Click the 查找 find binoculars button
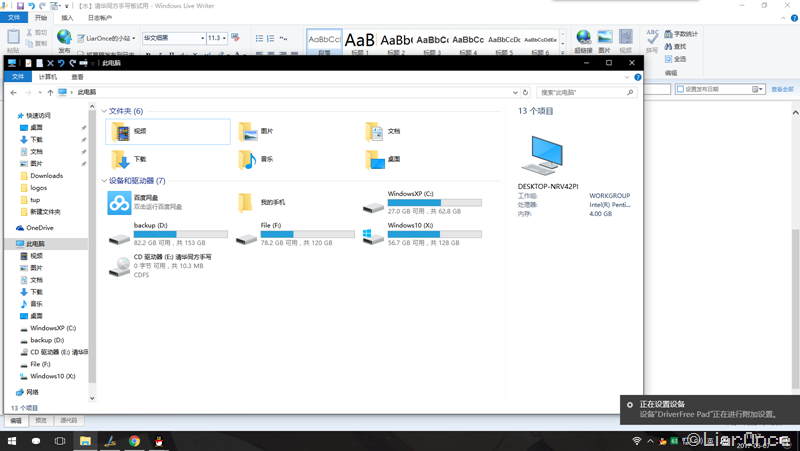This screenshot has height=451, width=800. 675,46
